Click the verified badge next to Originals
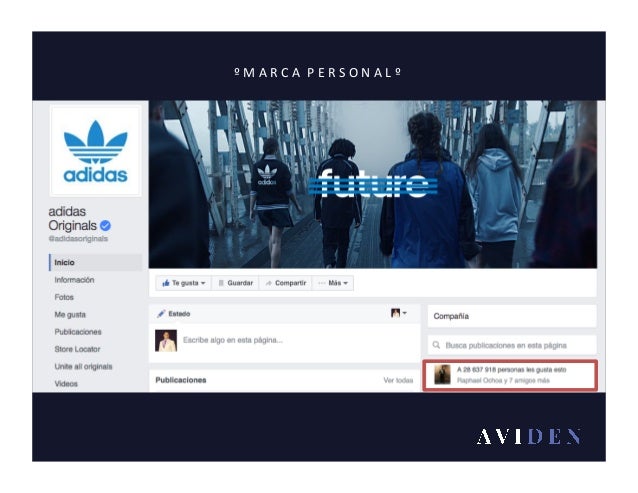The image size is (638, 493). pyautogui.click(x=105, y=225)
